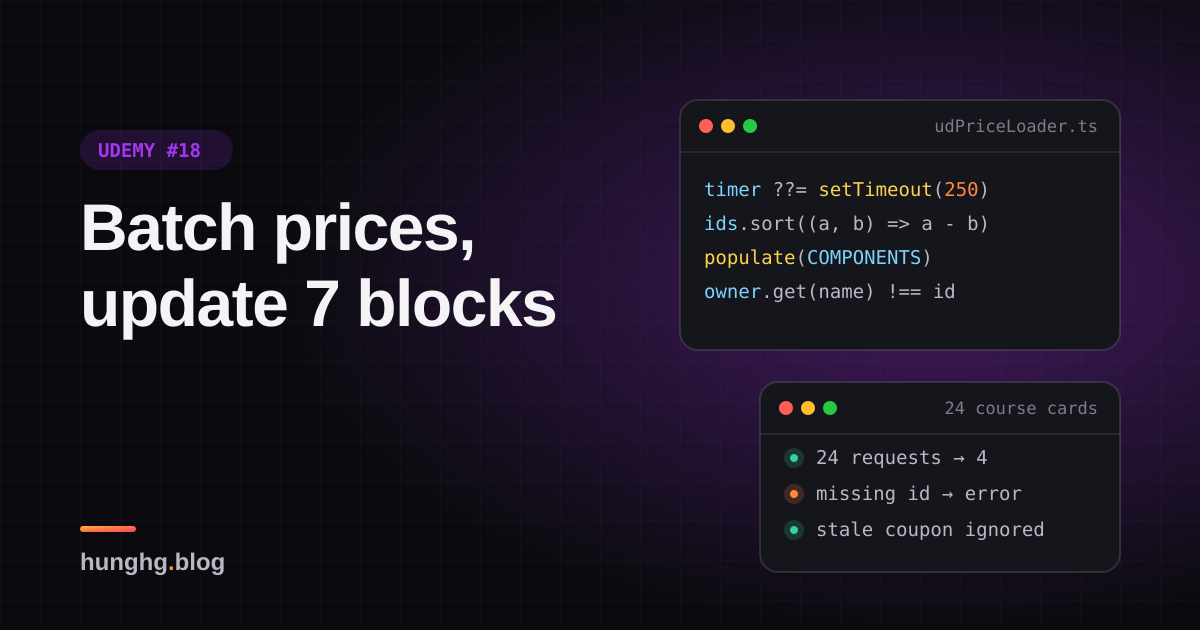Click the yellow dot on udPriceLoader.ts window
This screenshot has height=630, width=1200.
[728, 126]
